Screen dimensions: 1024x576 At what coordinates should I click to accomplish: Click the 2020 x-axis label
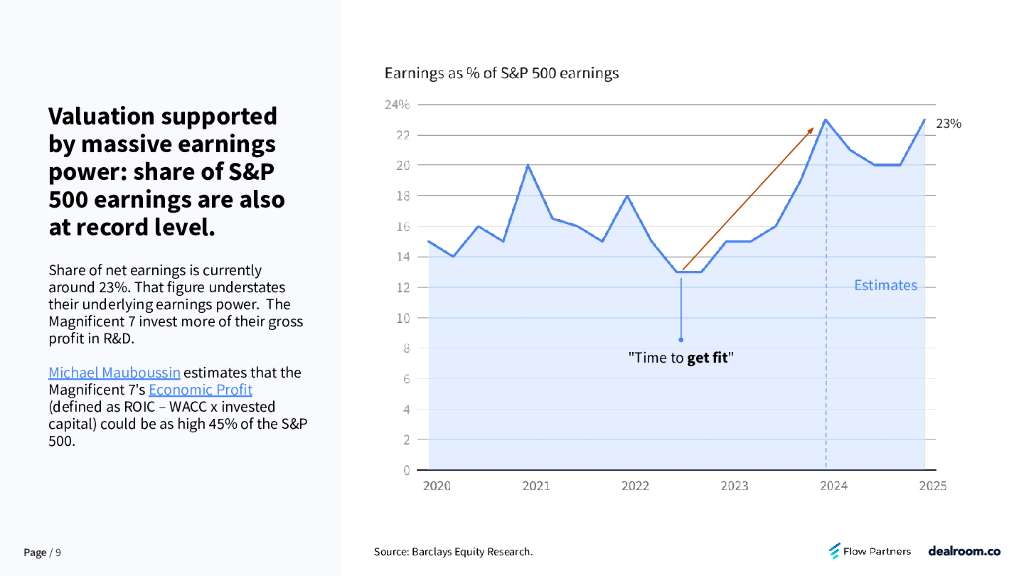pos(437,486)
